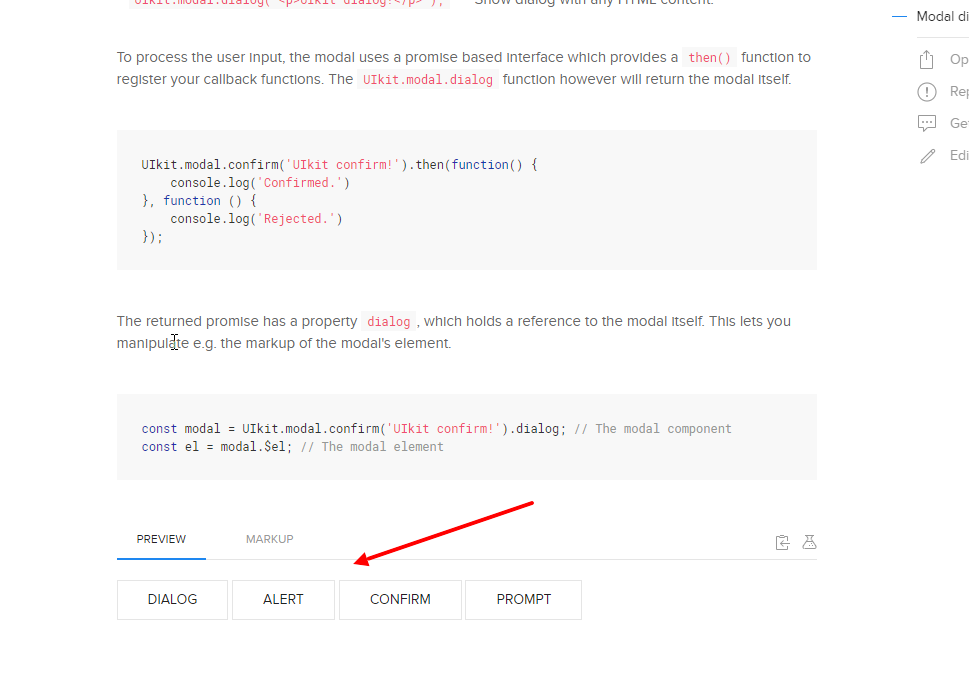Click the UIkit.modal.dialog inline code text
This screenshot has width=969, height=682.
427,80
